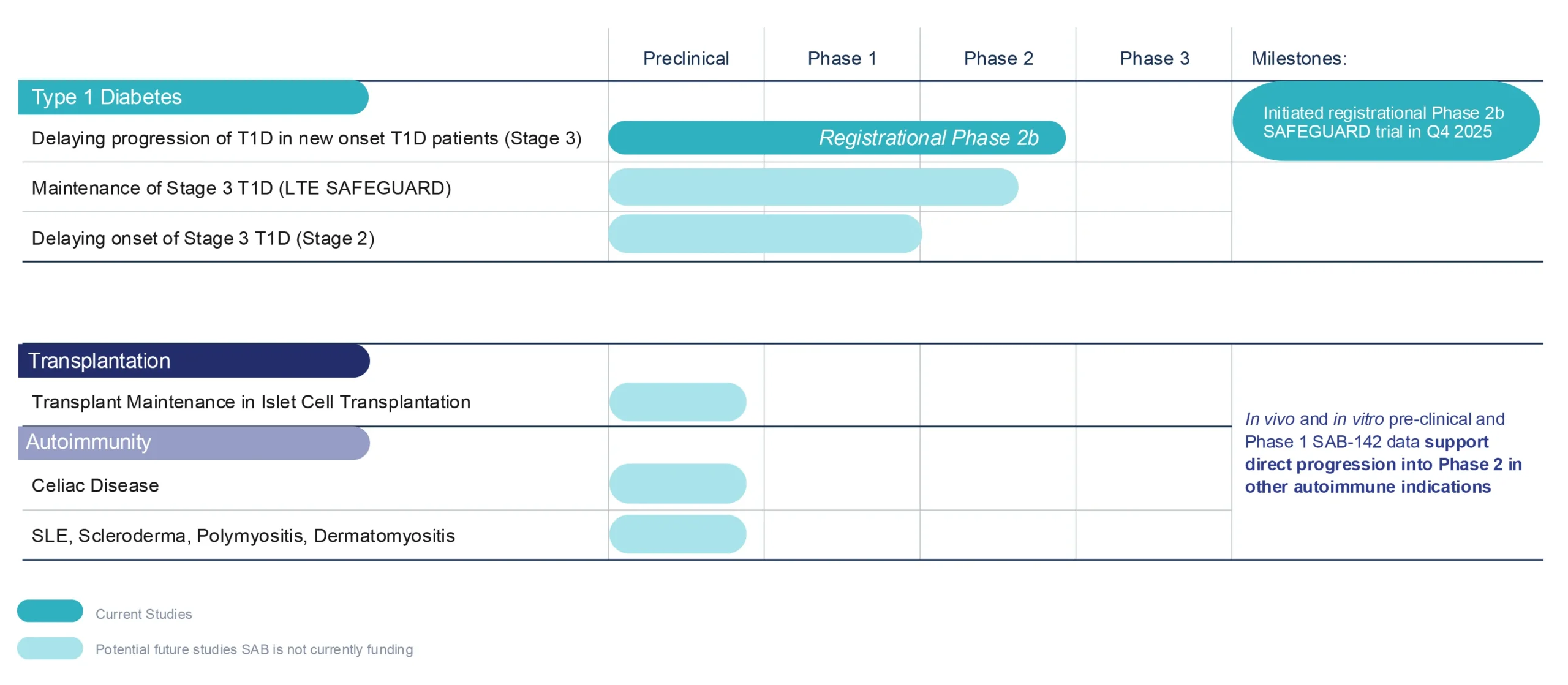Click the Phase 3 column header
Viewport: 1568px width, 685px height.
(1154, 59)
